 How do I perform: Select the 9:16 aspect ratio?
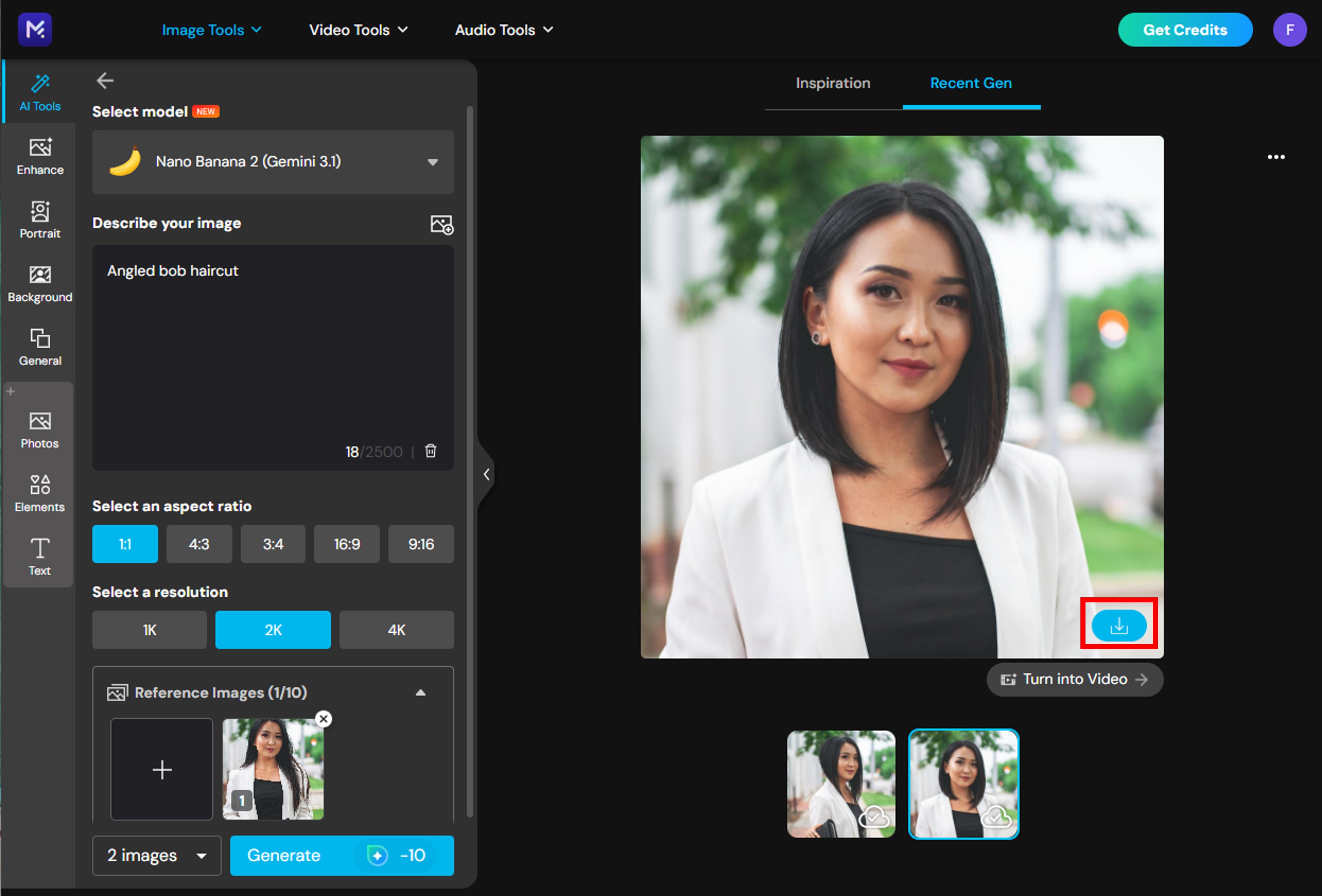(x=421, y=544)
